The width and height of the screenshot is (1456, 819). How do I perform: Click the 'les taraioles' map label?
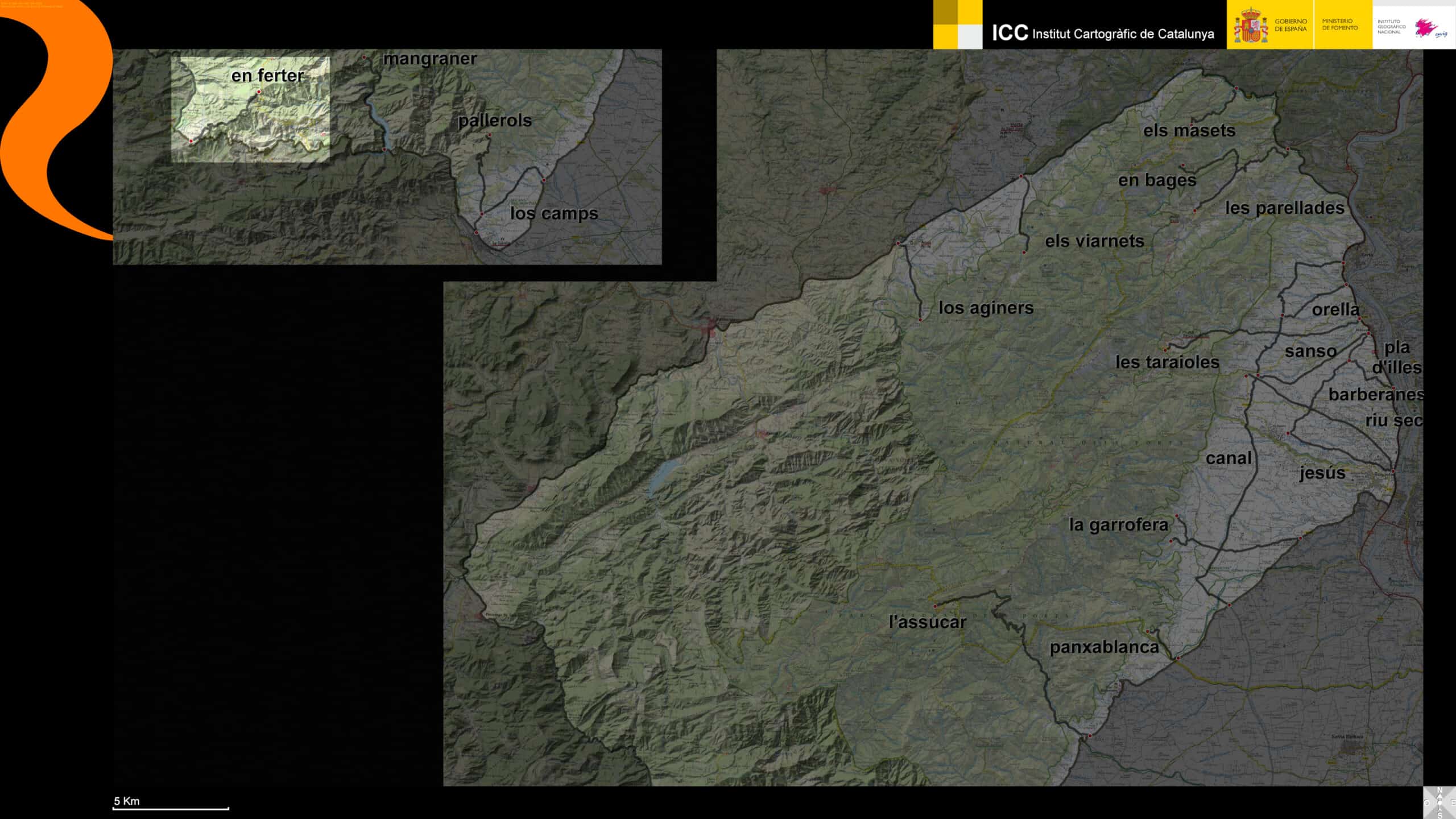click(x=1167, y=362)
